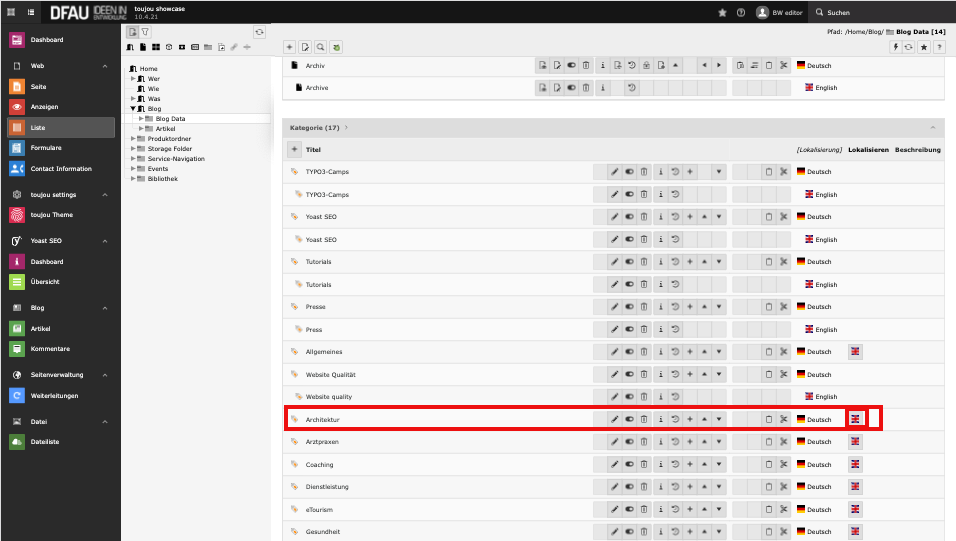The width and height of the screenshot is (956, 541).
Task: Toggle visibility of the Dienstleistung category
Action: pos(630,487)
